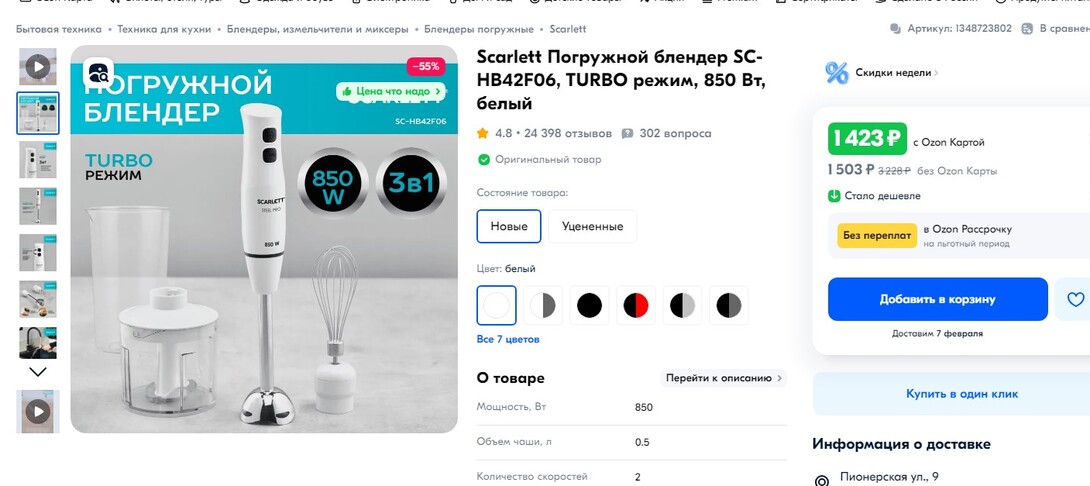This screenshot has height=486, width=1090.
Task: Click the star rating icon
Action: coord(482,133)
